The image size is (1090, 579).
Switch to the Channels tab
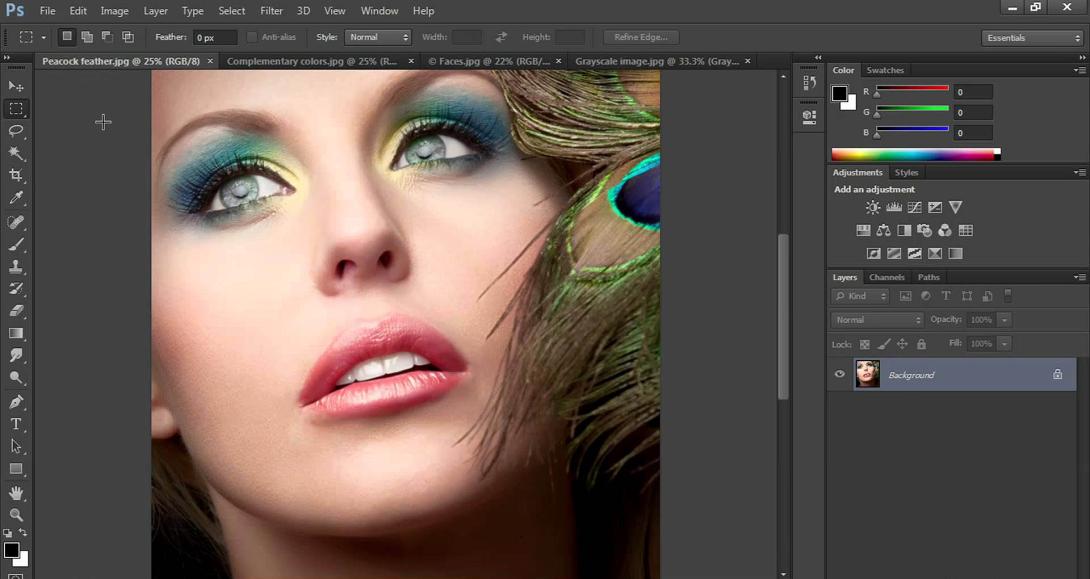(886, 277)
